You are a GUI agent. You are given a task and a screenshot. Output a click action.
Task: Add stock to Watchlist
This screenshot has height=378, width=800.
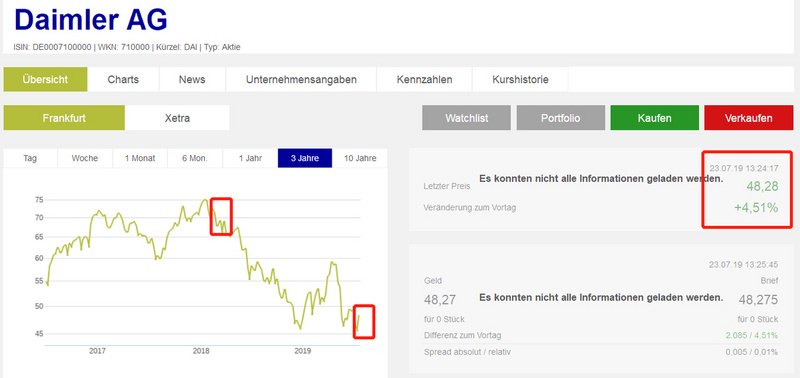[x=466, y=118]
